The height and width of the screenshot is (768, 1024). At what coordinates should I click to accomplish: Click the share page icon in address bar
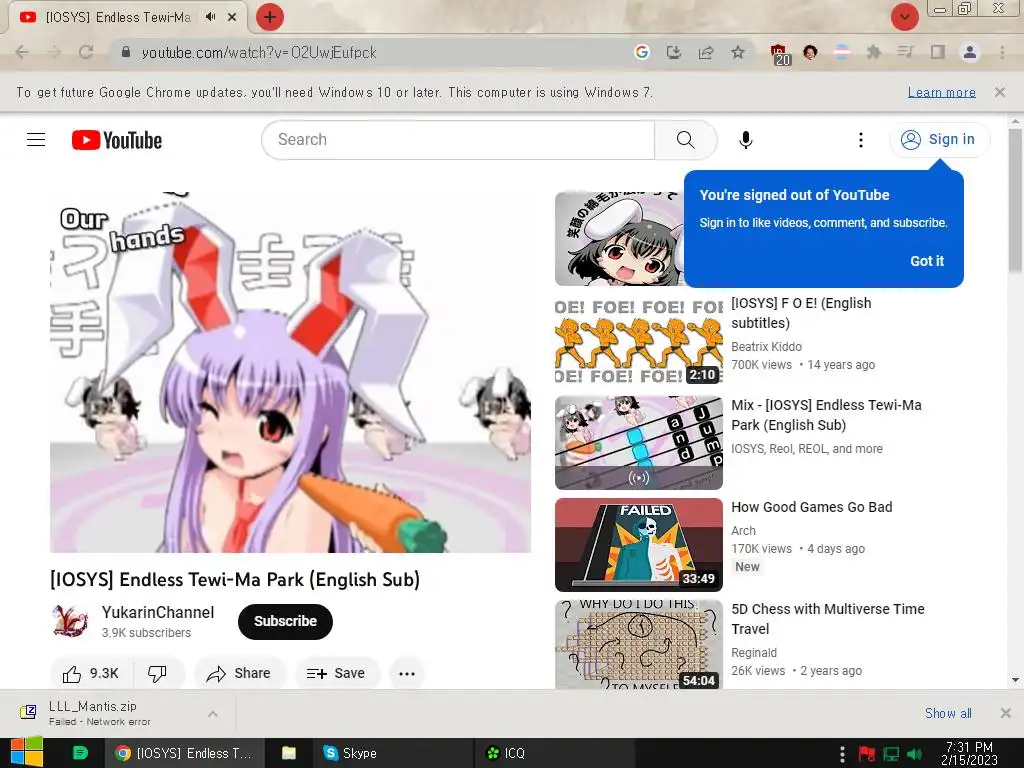(706, 52)
